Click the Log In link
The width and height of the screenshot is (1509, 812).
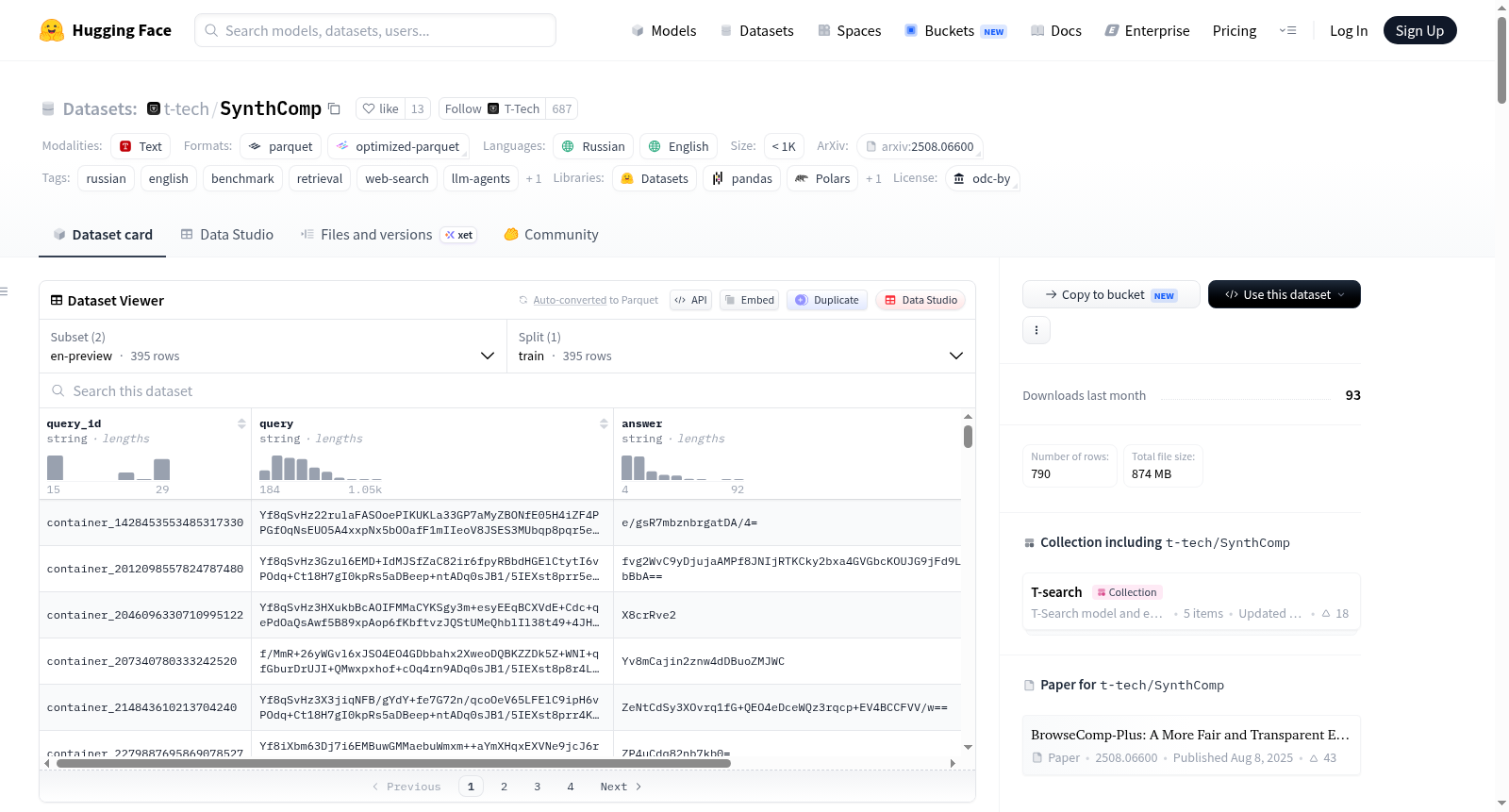[x=1349, y=30]
